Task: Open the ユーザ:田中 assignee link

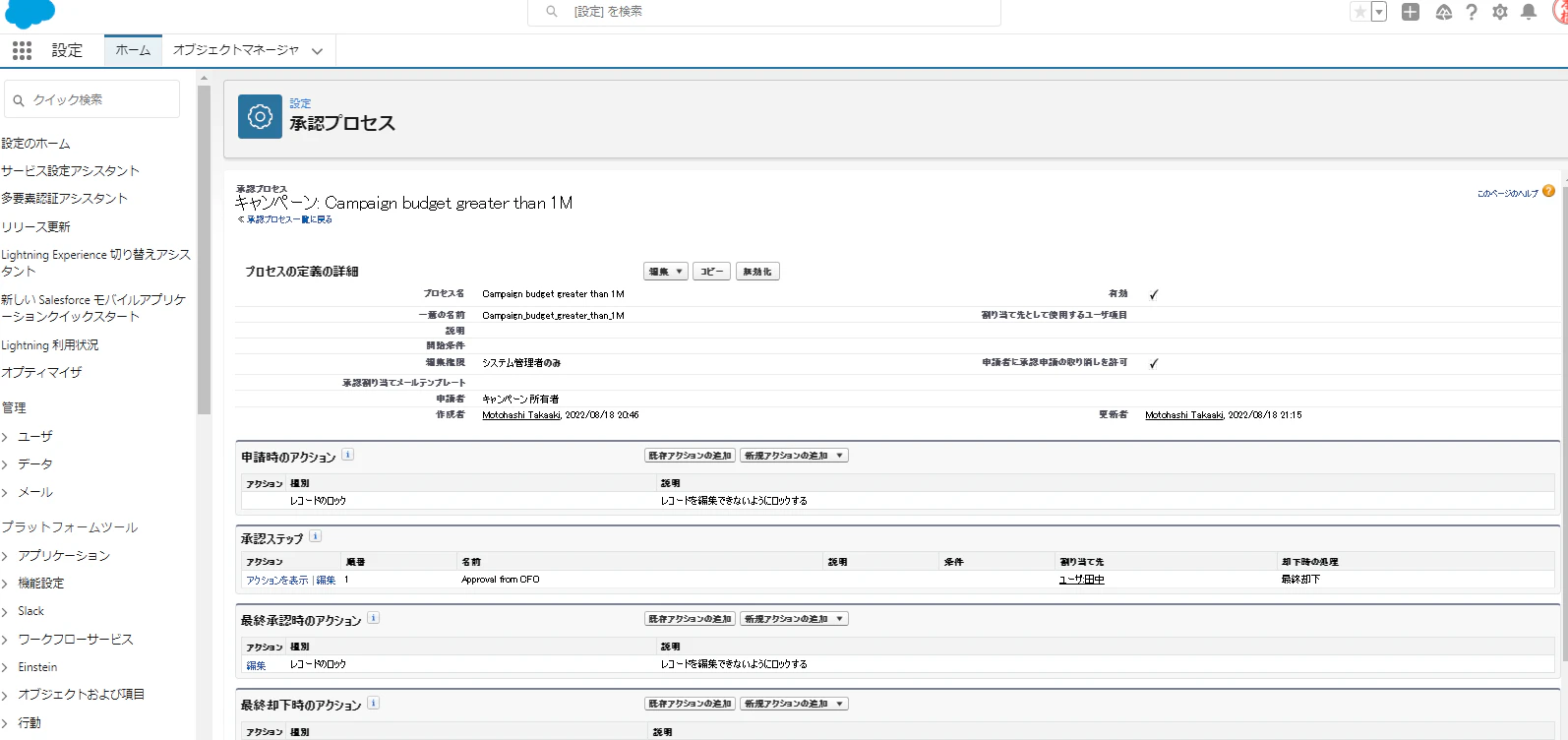Action: click(x=1082, y=580)
